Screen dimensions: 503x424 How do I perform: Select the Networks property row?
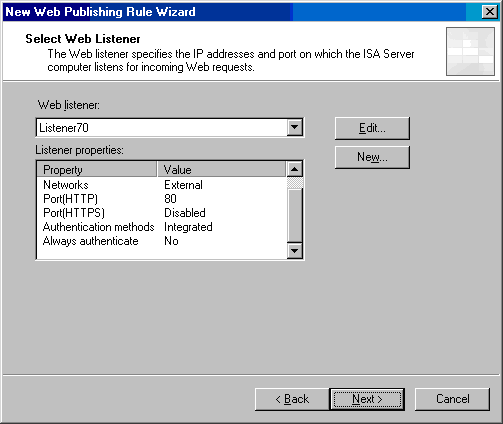(x=162, y=185)
